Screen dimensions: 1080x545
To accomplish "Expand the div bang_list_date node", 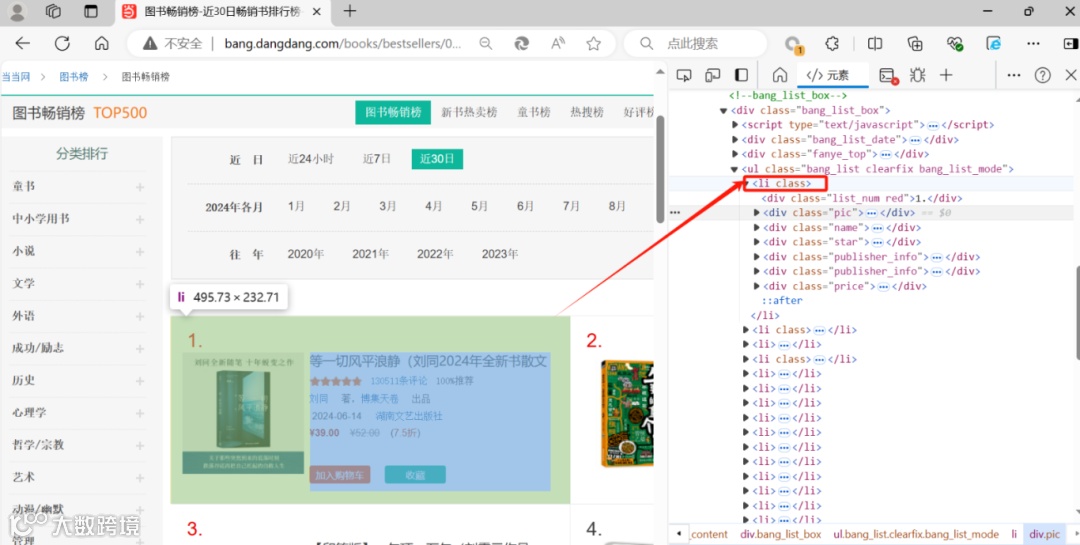I will (x=735, y=139).
